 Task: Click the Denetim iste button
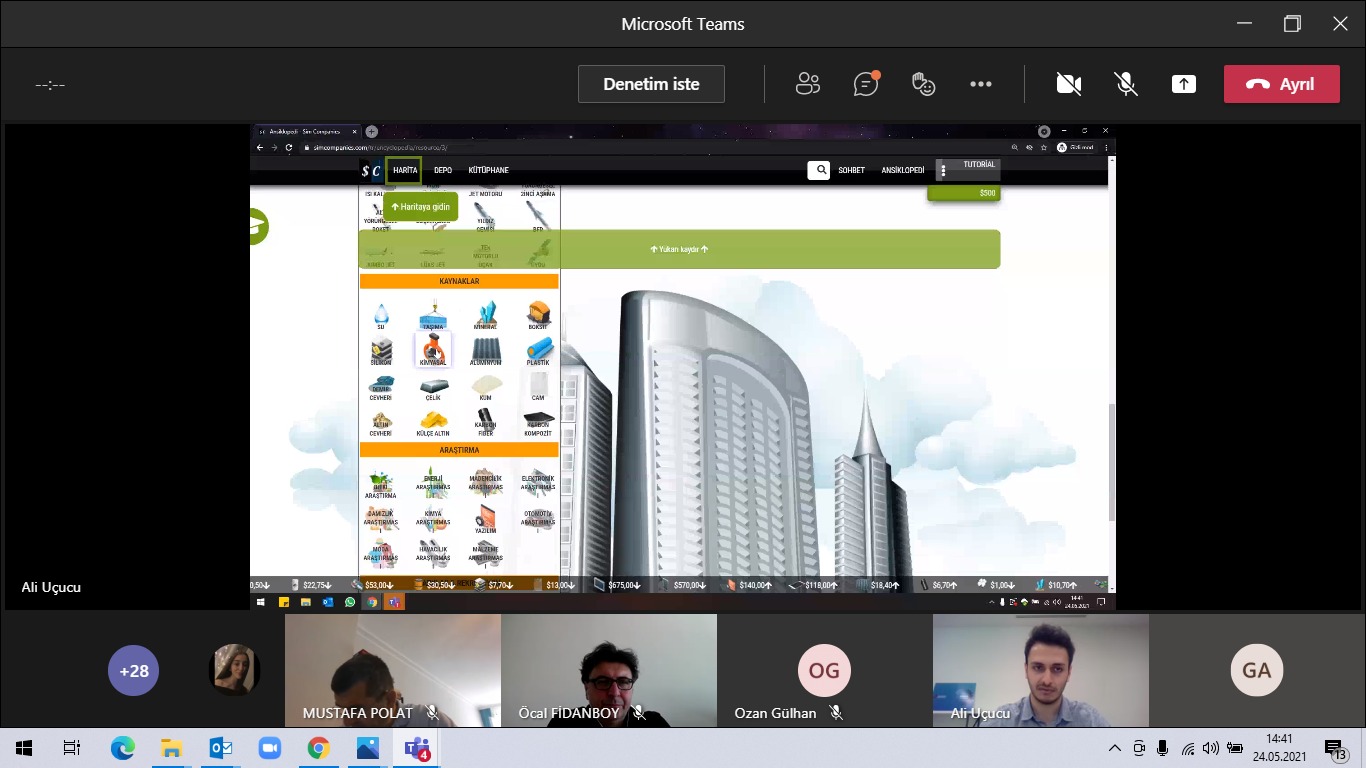651,84
